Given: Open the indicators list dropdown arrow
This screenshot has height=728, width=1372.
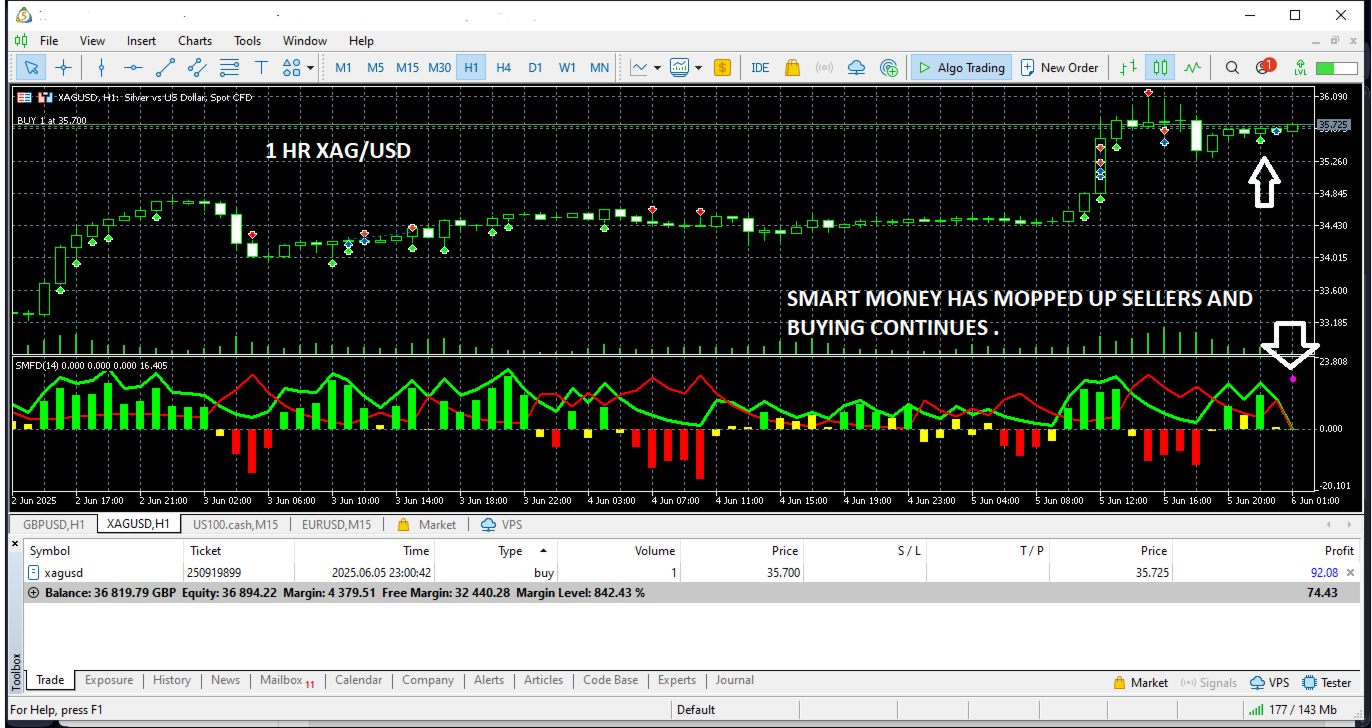Looking at the screenshot, I should point(698,68).
